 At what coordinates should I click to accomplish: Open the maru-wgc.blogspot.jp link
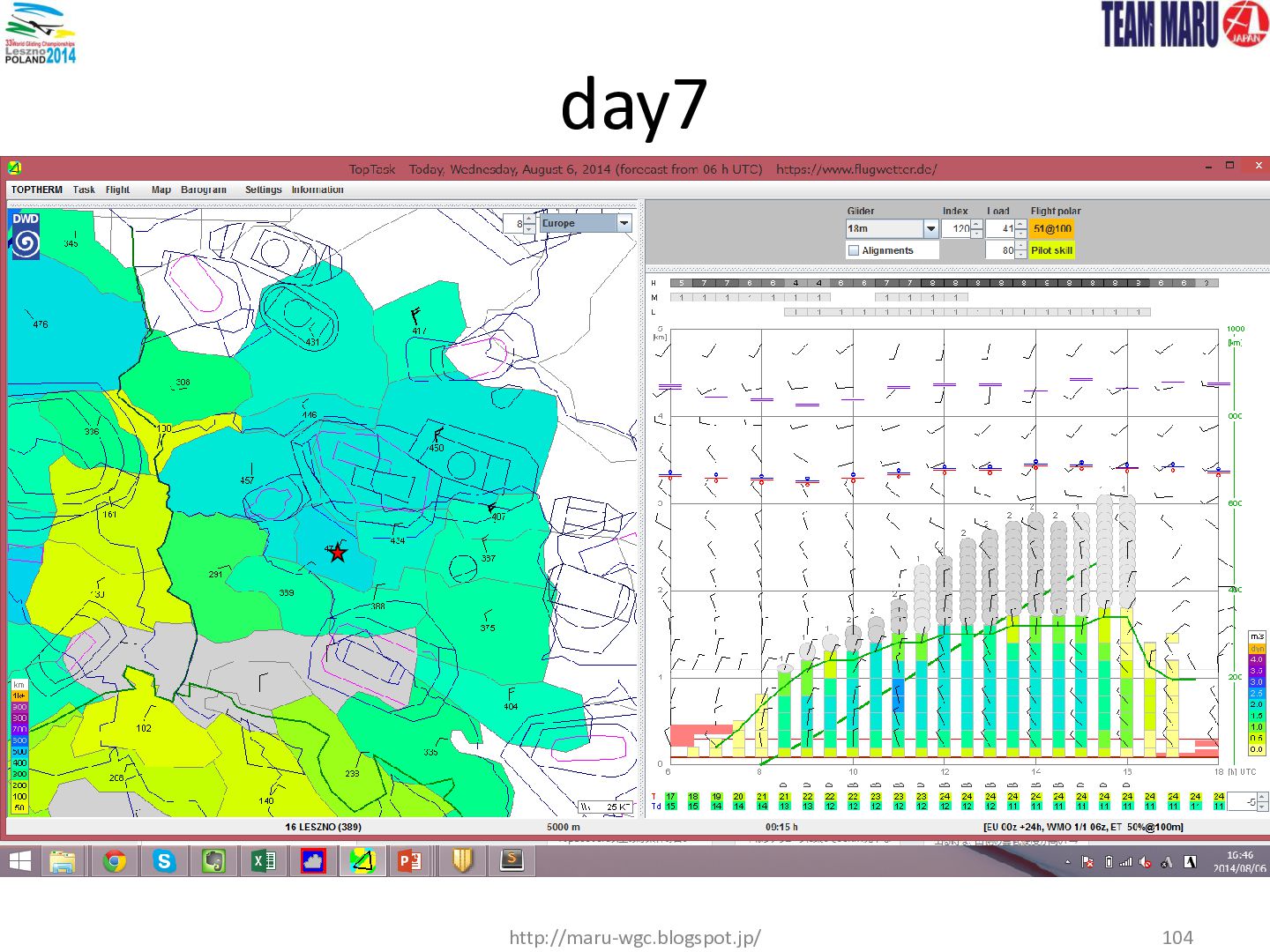tap(634, 937)
